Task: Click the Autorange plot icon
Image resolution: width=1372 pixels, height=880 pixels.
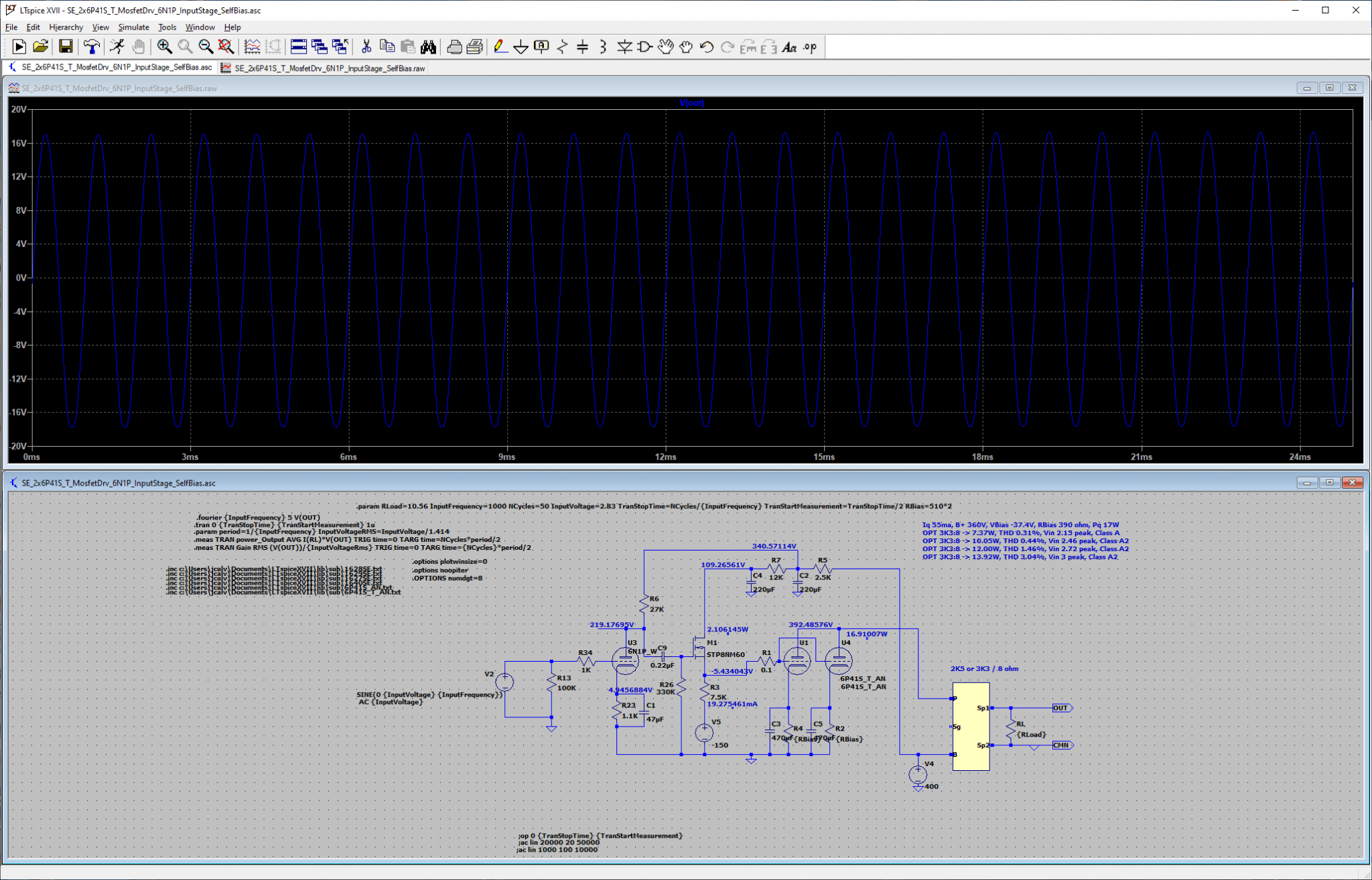Action: click(x=252, y=46)
